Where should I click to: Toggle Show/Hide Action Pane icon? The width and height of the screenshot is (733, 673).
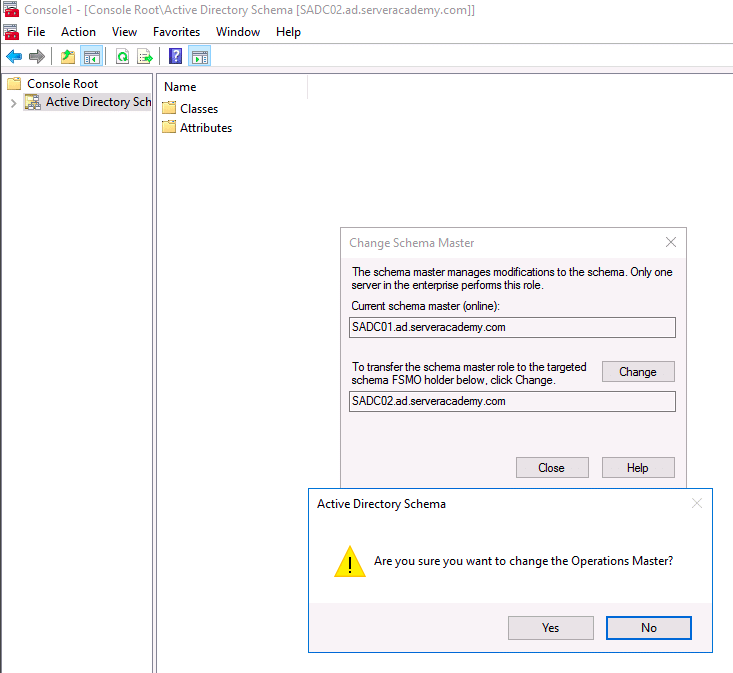coord(199,56)
